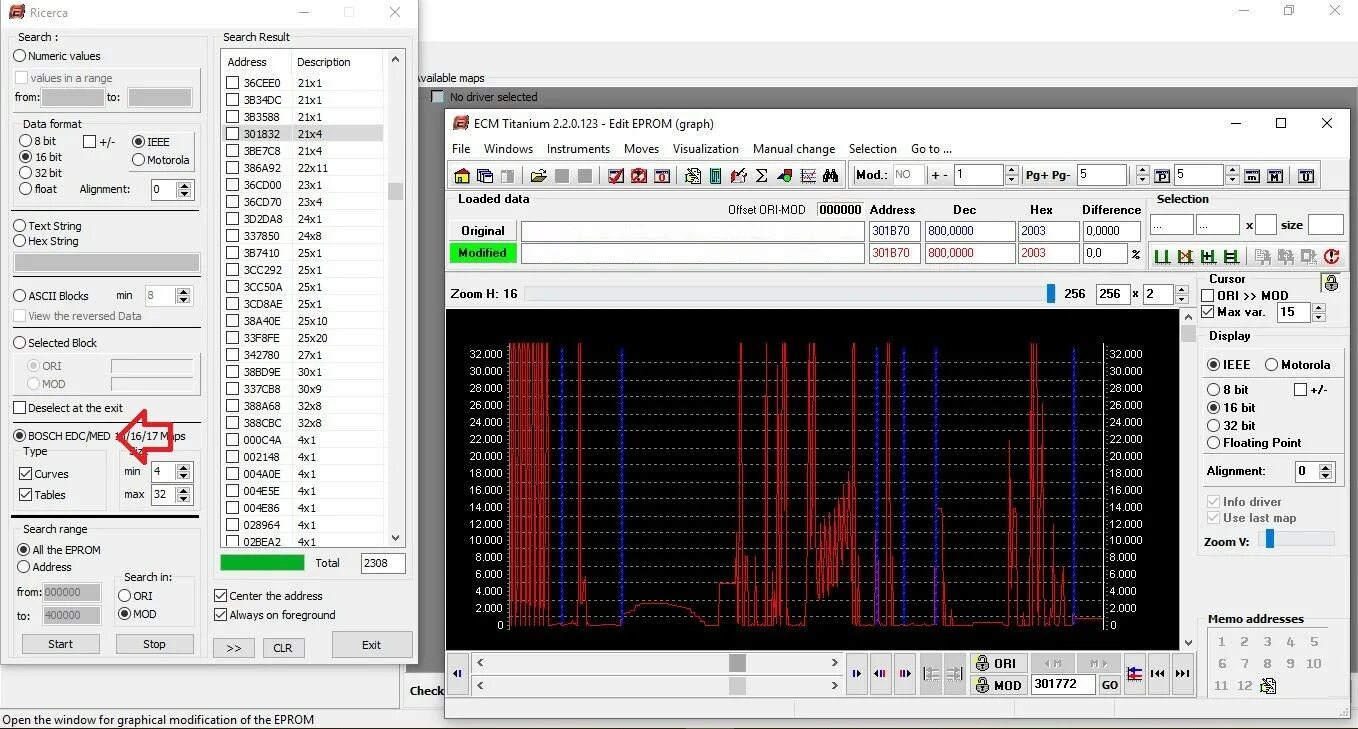Enable the Text String search option
This screenshot has width=1358, height=729.
click(20, 226)
